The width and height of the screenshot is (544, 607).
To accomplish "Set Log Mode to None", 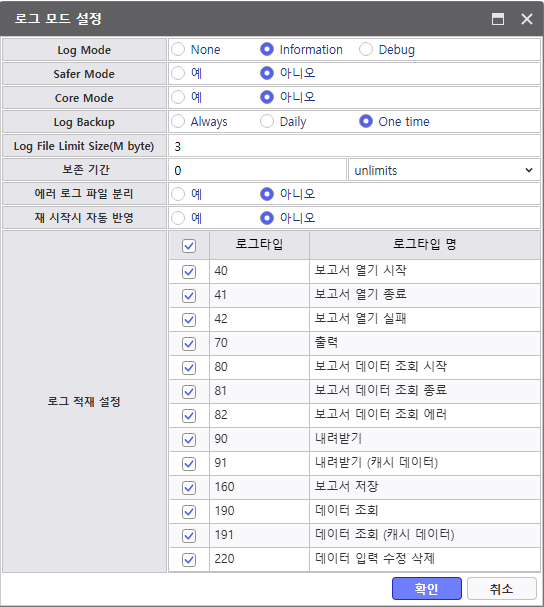I will [x=178, y=50].
